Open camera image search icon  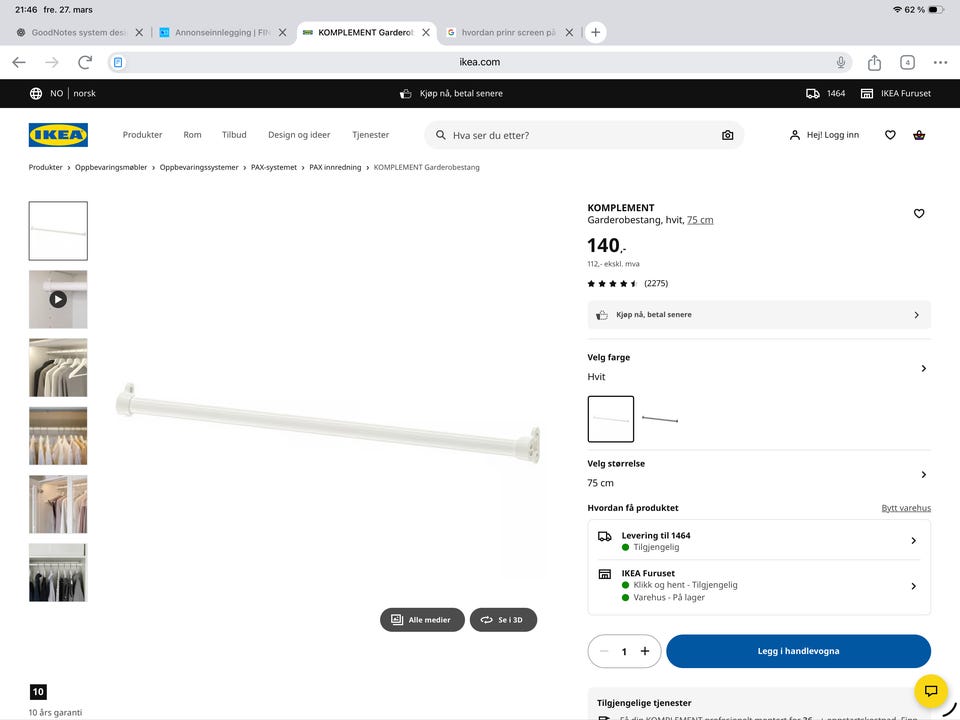tap(727, 135)
